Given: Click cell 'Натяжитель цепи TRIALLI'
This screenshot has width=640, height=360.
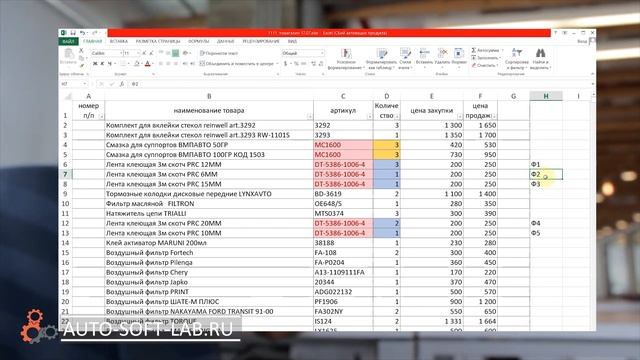Looking at the screenshot, I should click(x=209, y=213).
